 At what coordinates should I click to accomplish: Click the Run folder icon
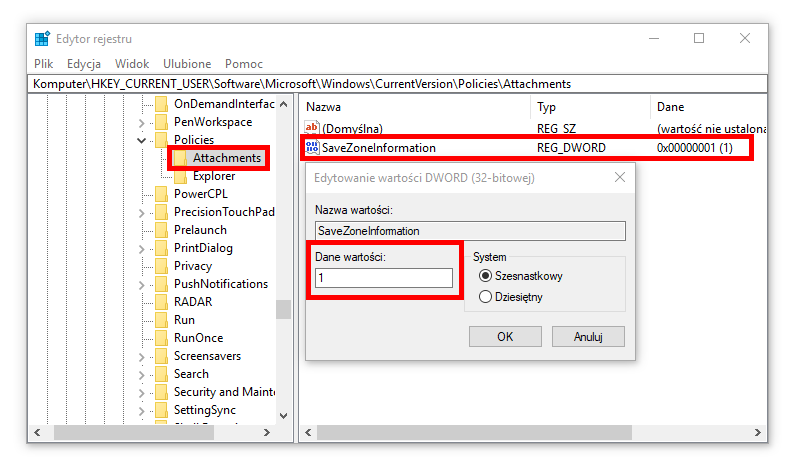(162, 320)
